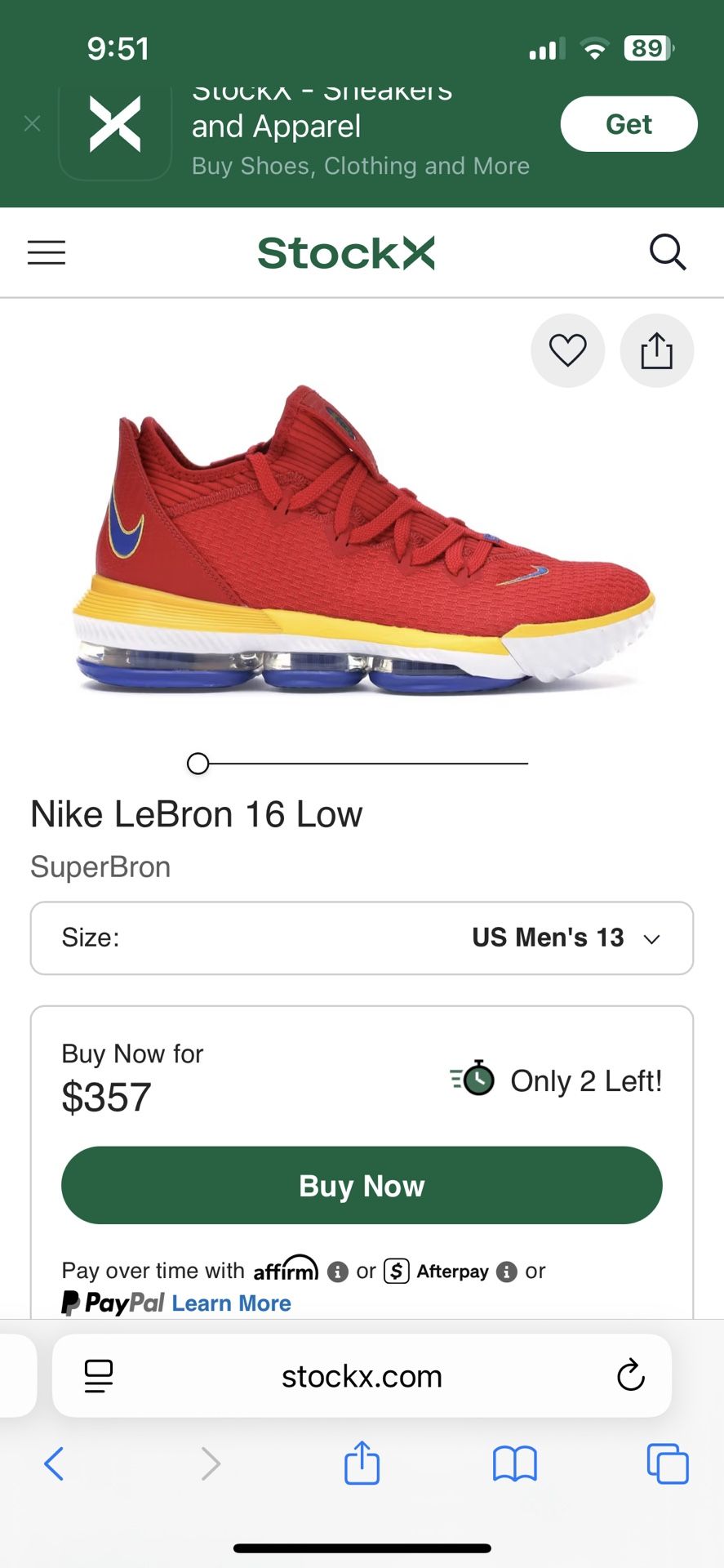Open Safari bookmarks book icon
Viewport: 724px width, 1568px height.
click(514, 1463)
